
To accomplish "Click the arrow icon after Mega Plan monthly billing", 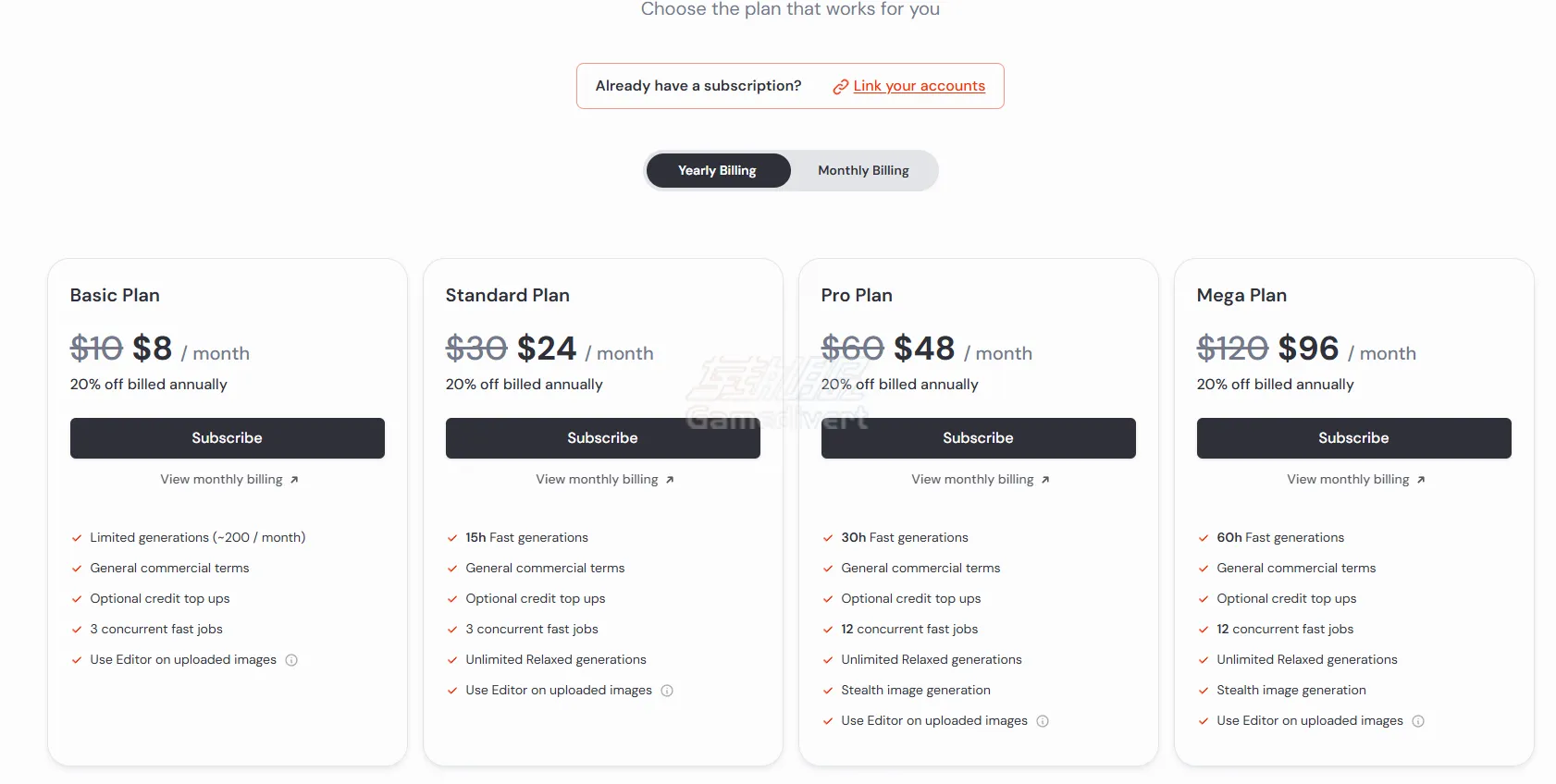I will pyautogui.click(x=1421, y=480).
